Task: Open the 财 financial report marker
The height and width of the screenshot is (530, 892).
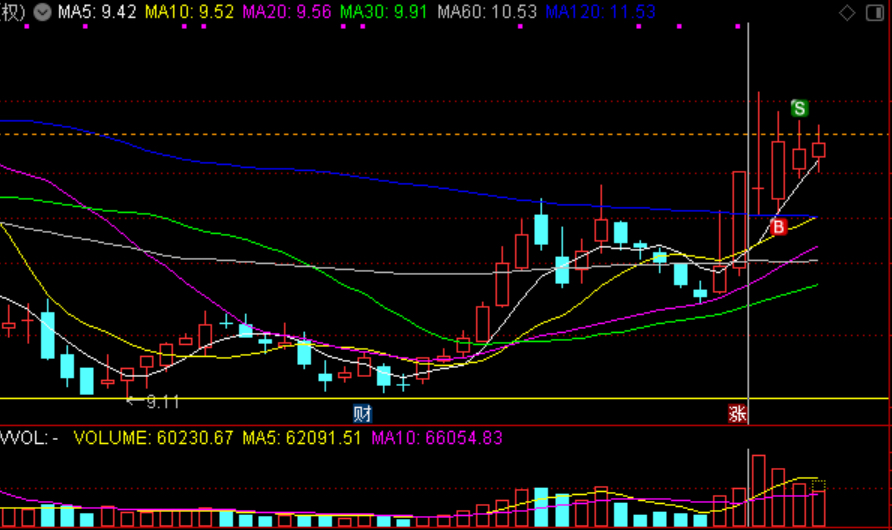Action: coord(362,413)
